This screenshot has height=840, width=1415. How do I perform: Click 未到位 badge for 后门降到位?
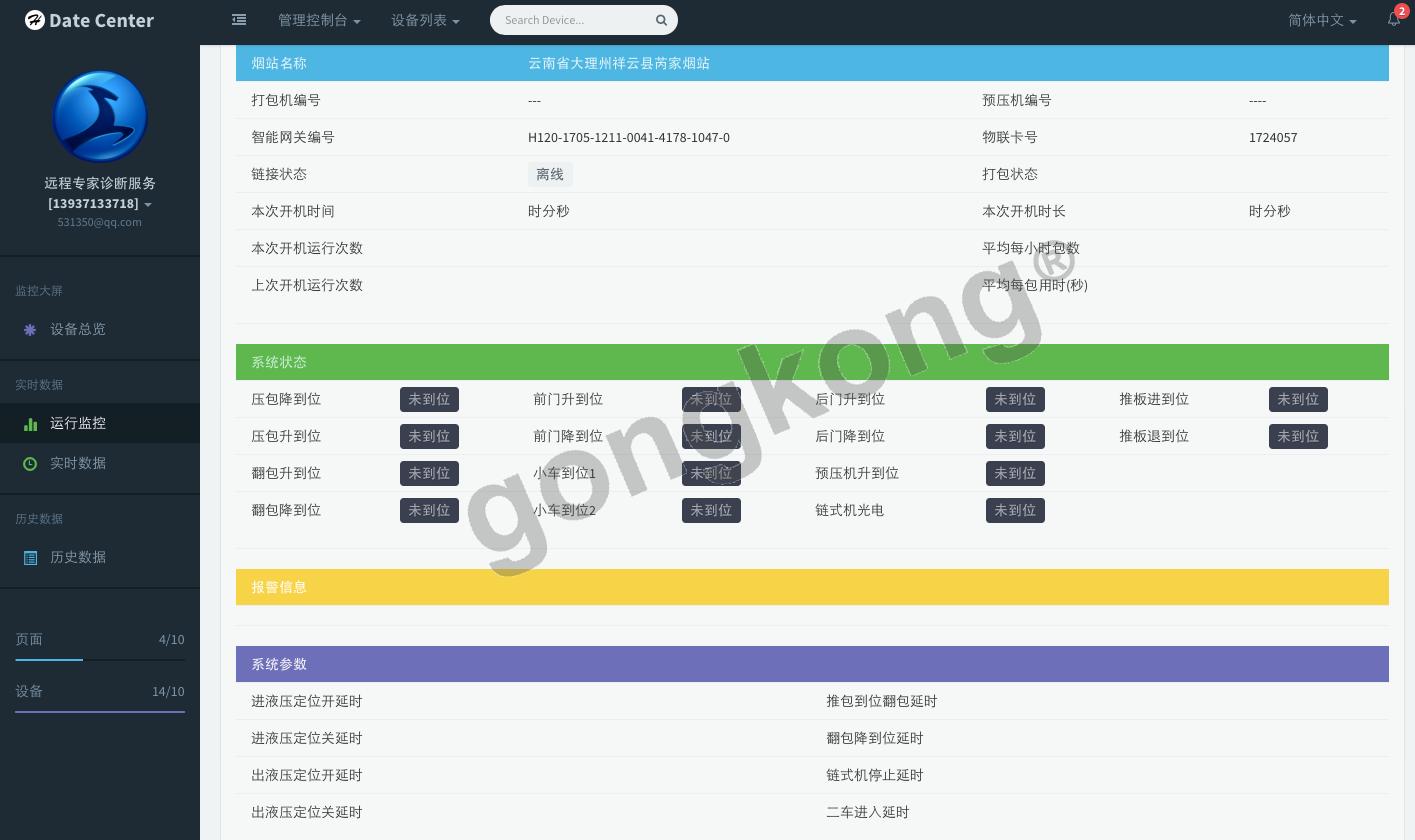1015,436
